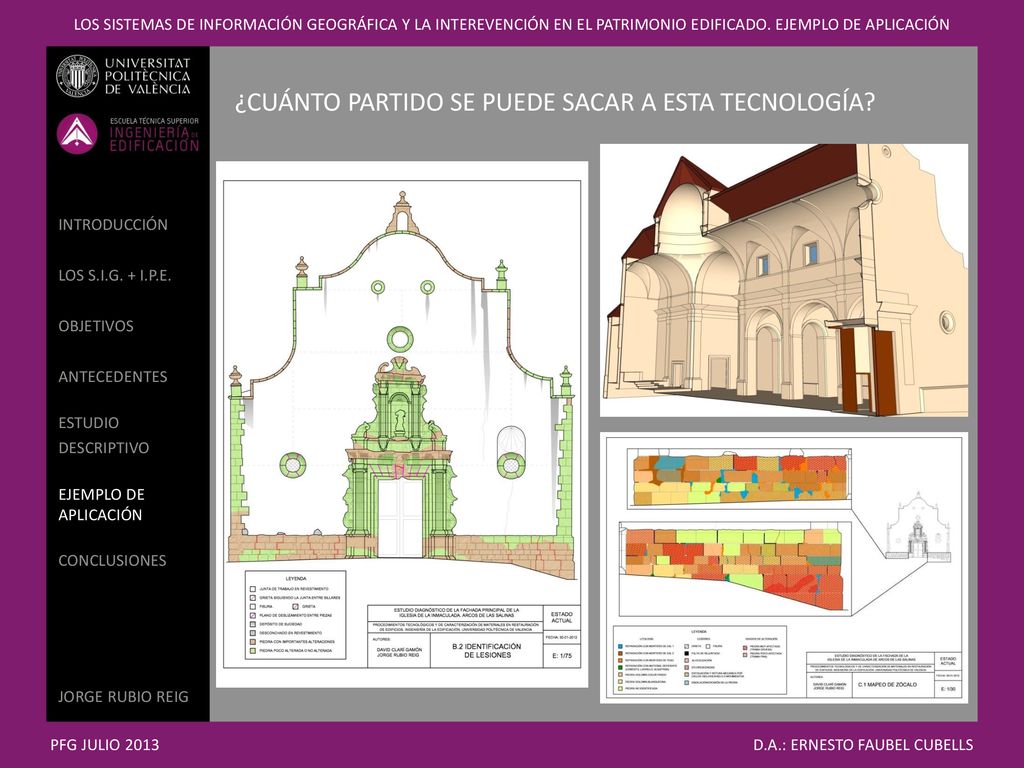Go to the CONCLUSIONES section
Viewport: 1024px width, 768px height.
point(112,560)
